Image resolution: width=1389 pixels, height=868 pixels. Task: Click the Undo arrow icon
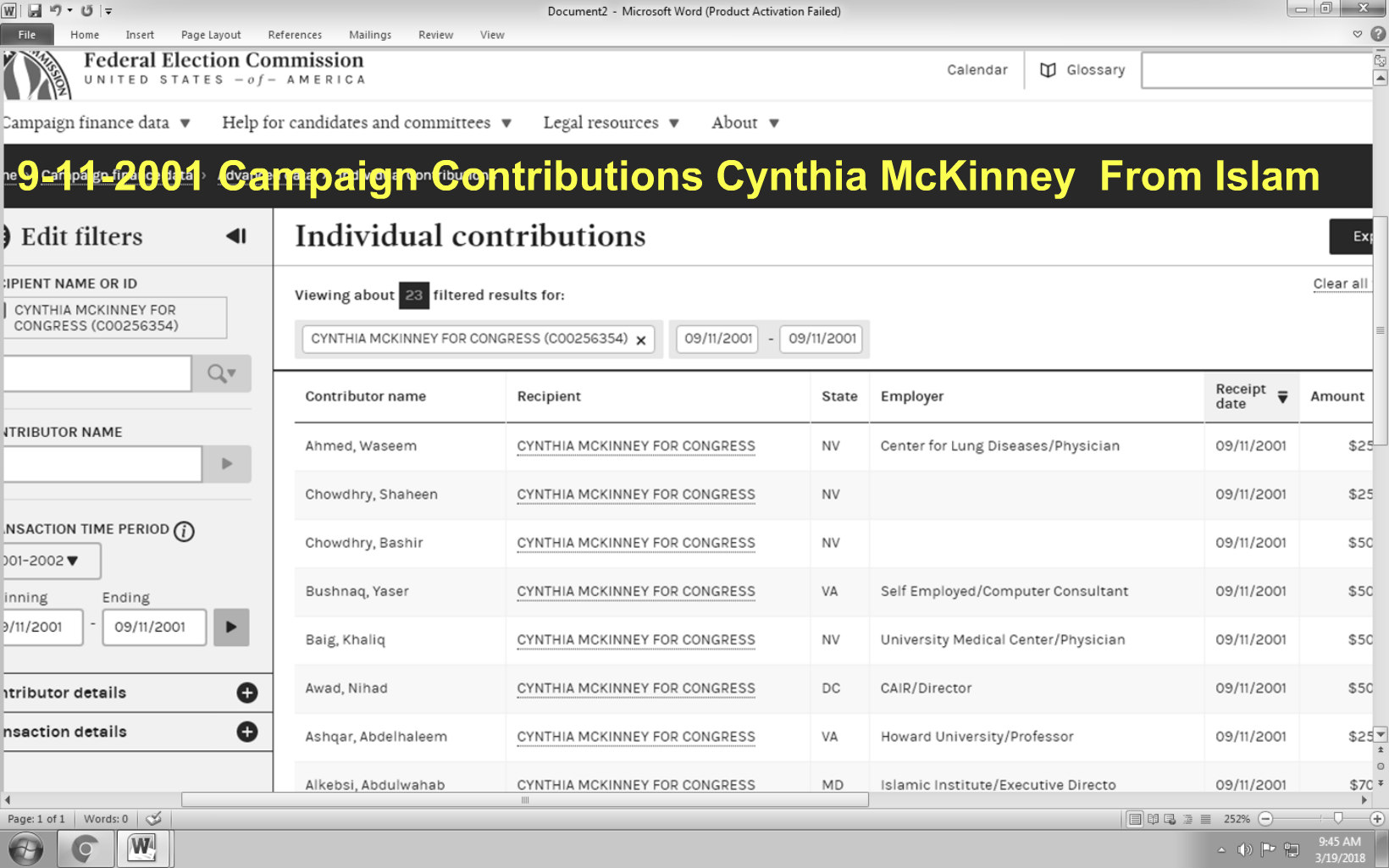56,11
